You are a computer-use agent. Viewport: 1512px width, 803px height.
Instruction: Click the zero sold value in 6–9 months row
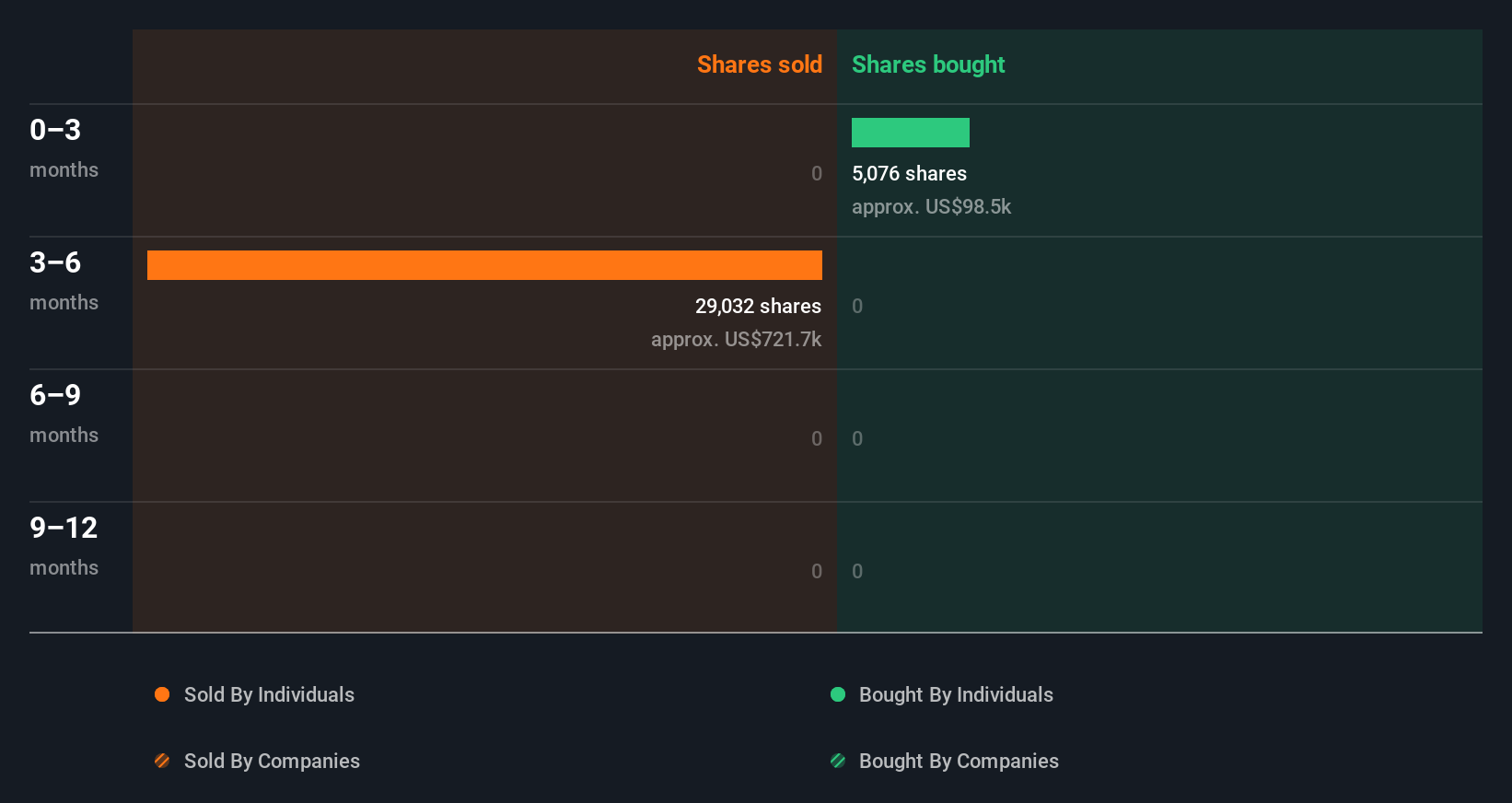[817, 439]
